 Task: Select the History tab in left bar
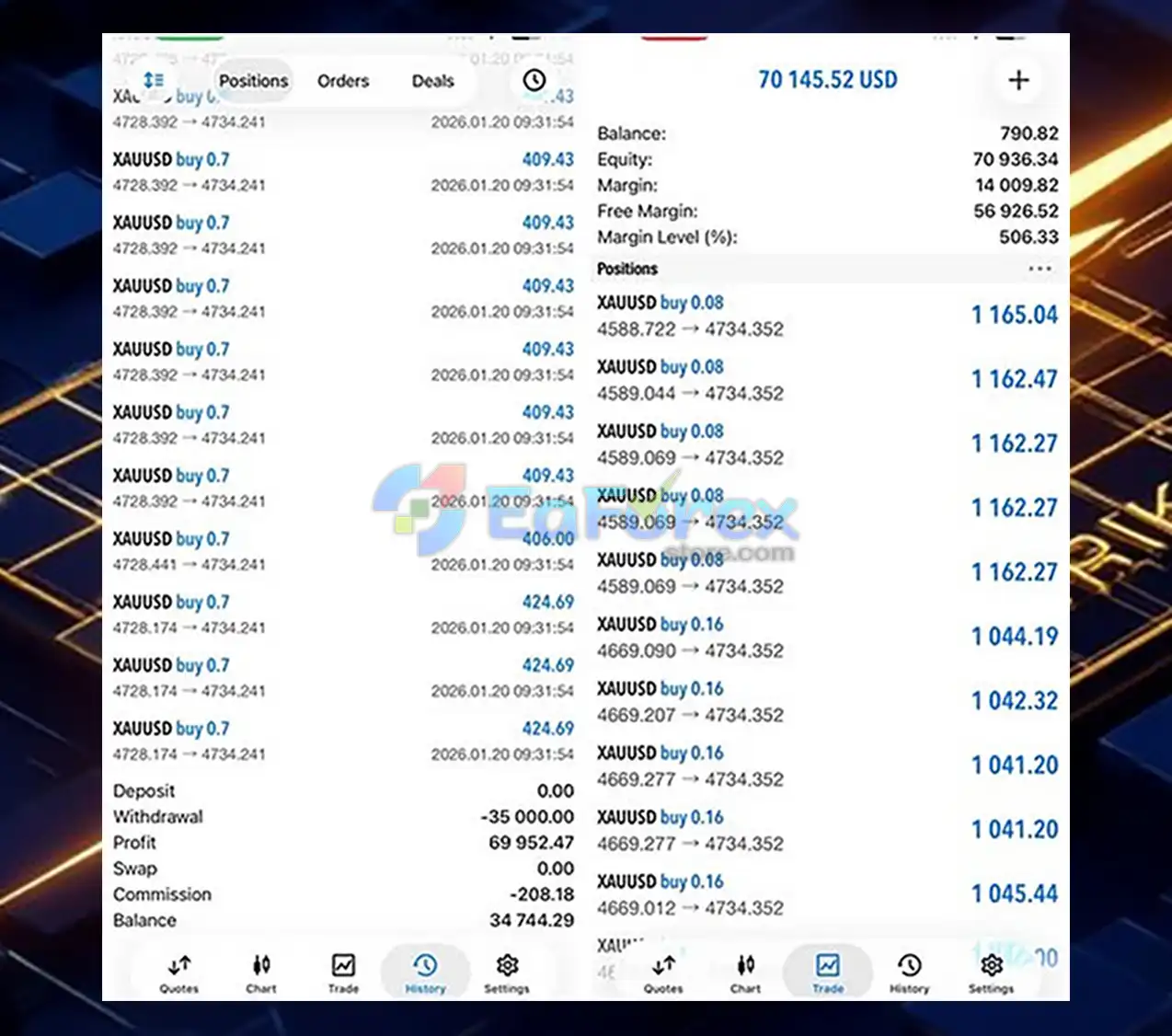tap(425, 973)
